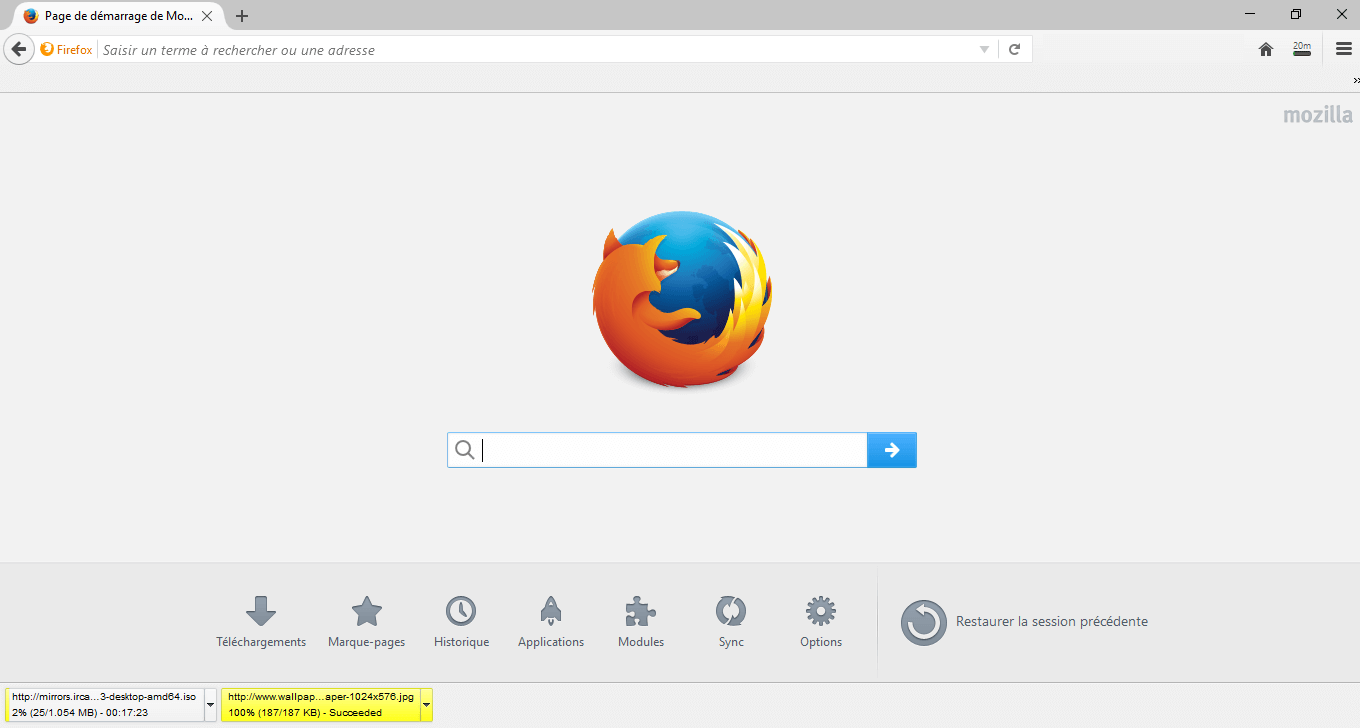The height and width of the screenshot is (728, 1360).
Task: Click the central Firefox logo
Action: [682, 300]
